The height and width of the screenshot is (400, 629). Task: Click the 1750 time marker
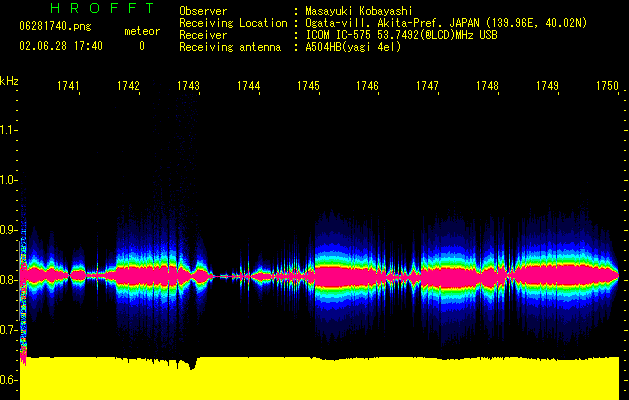(607, 86)
